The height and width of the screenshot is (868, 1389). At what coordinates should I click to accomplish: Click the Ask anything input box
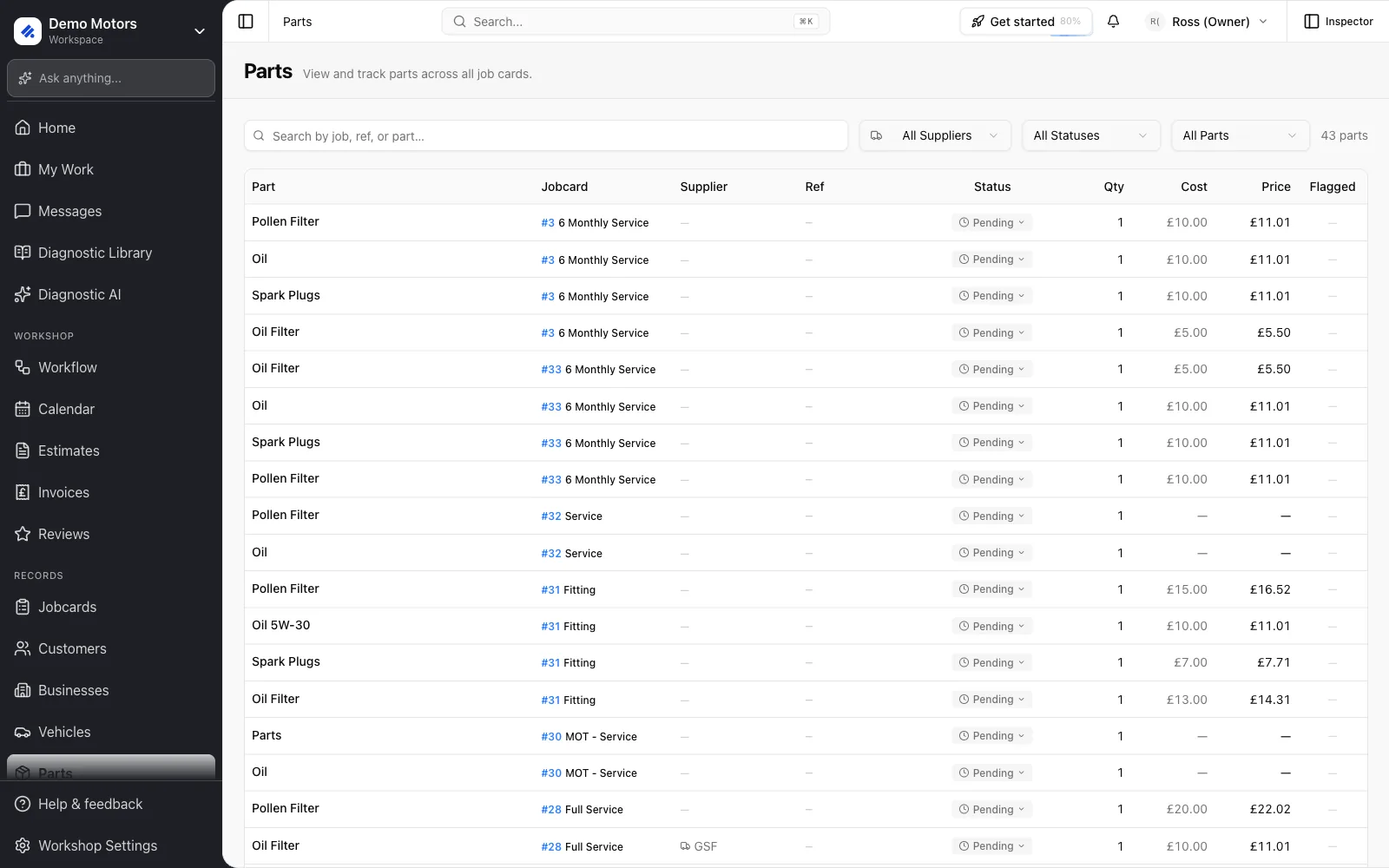coord(111,78)
